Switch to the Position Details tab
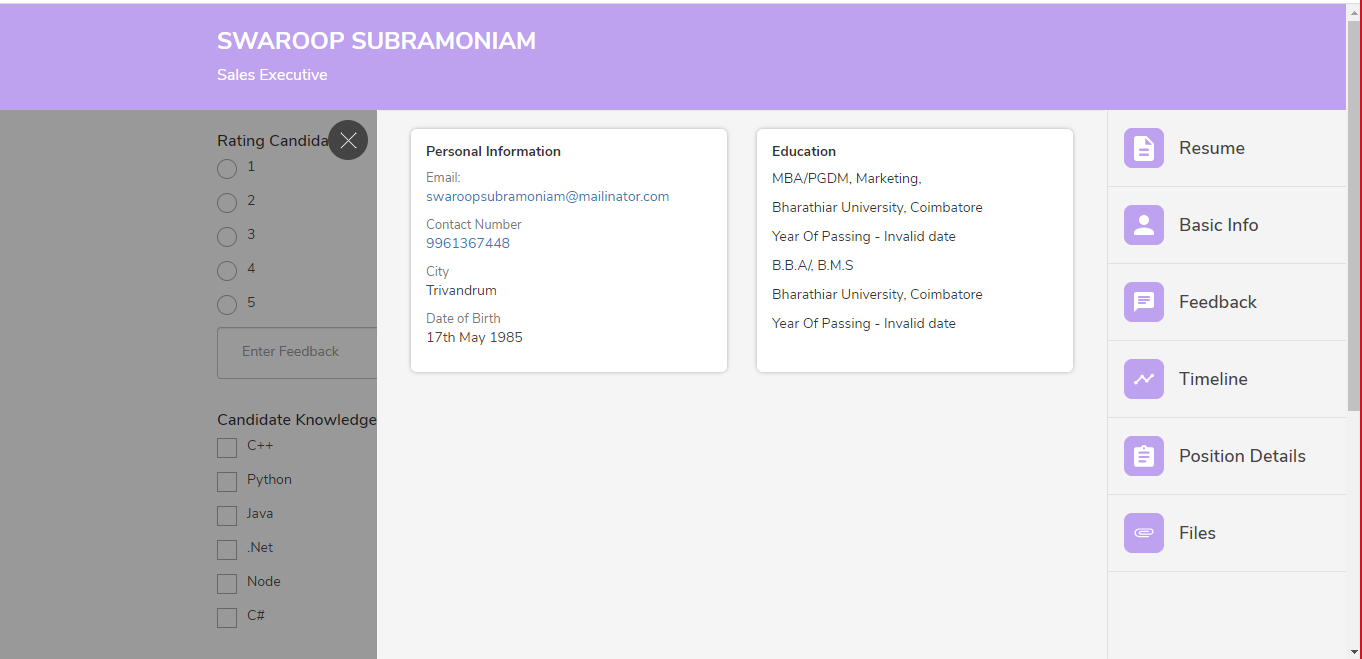The height and width of the screenshot is (659, 1362). (1242, 455)
